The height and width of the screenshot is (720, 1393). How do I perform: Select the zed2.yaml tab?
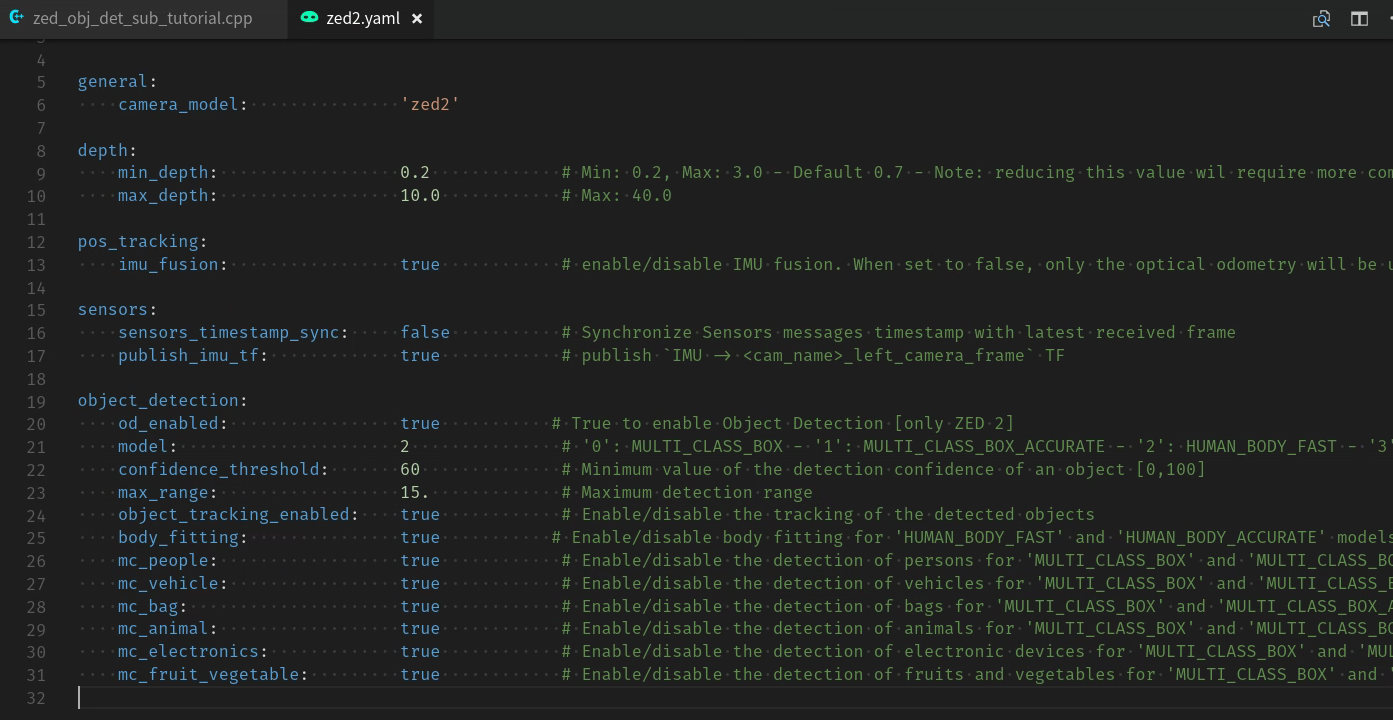coord(361,19)
